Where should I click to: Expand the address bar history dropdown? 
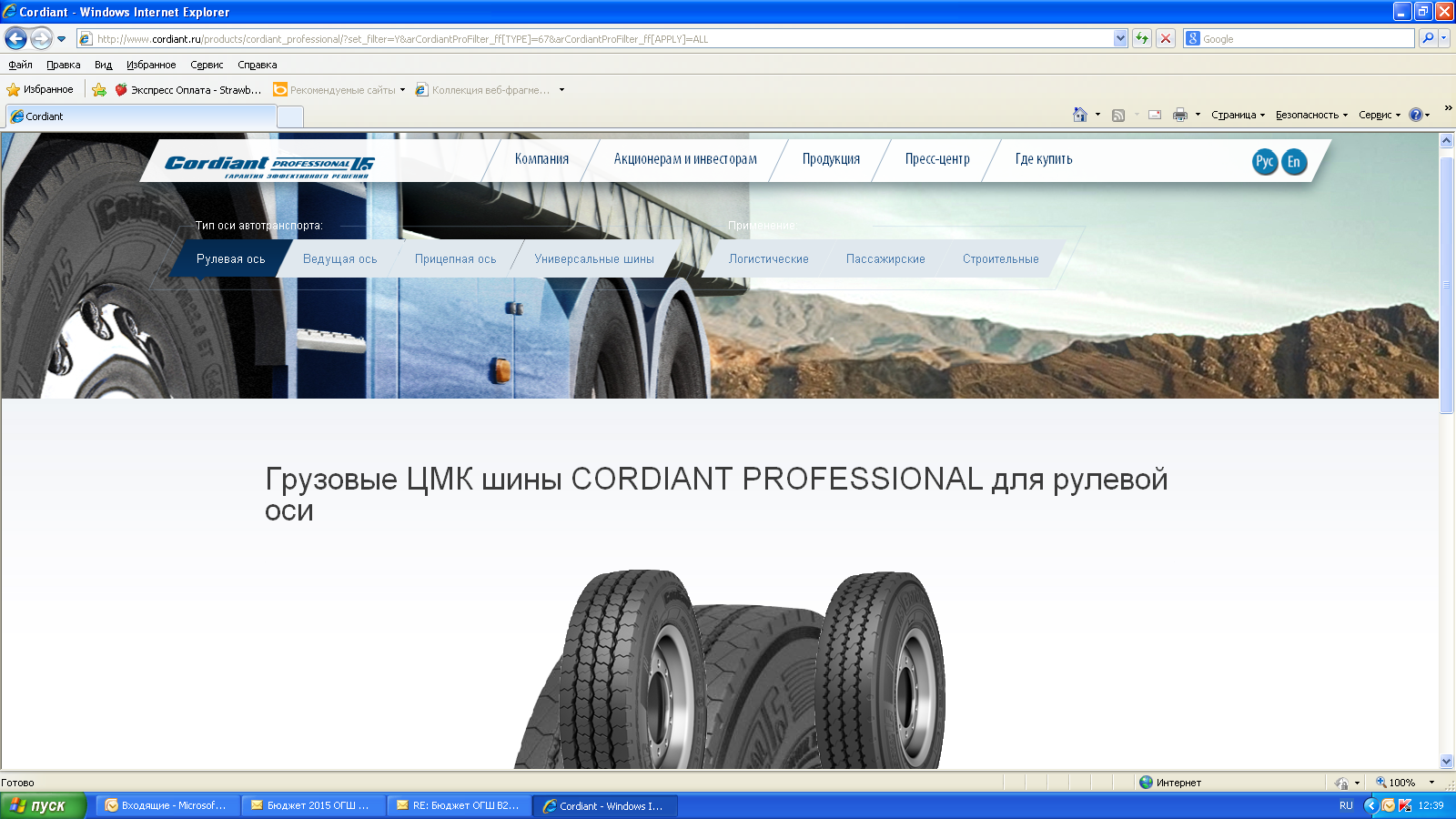point(1120,38)
